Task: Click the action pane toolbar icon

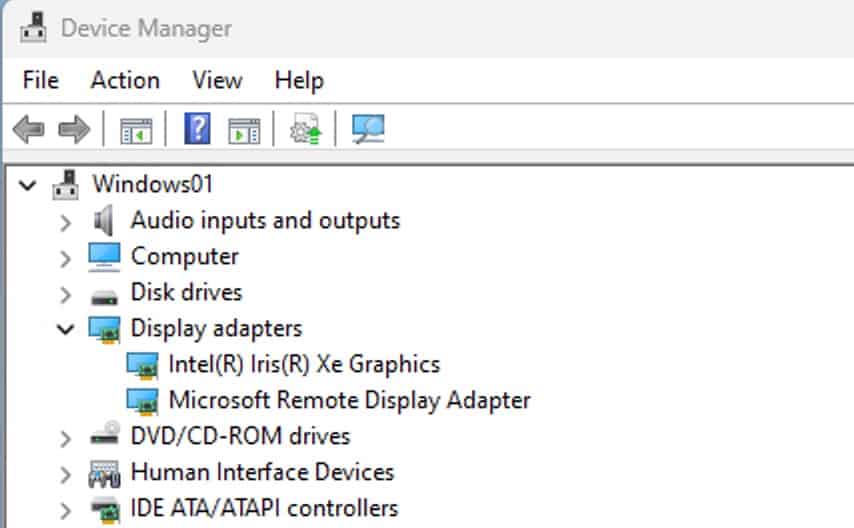Action: coord(243,130)
